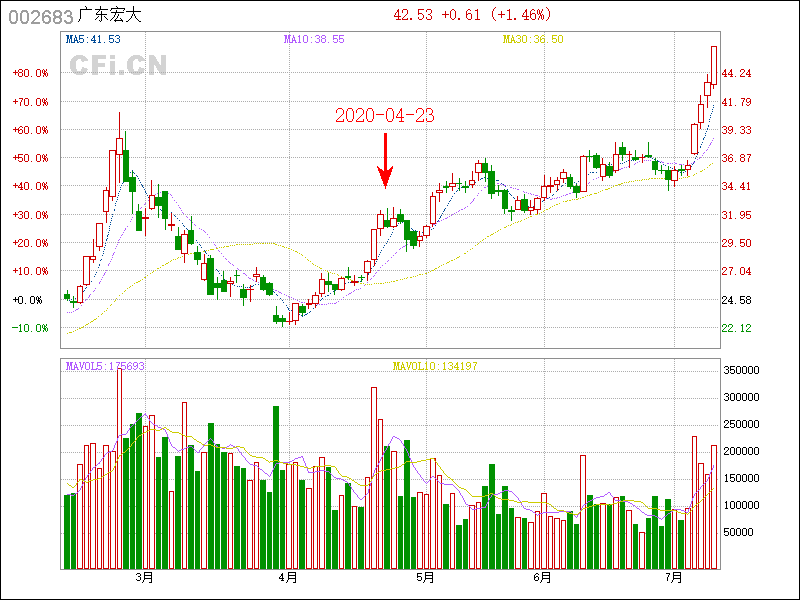Click the +80.0% label on the left axis

pos(30,74)
